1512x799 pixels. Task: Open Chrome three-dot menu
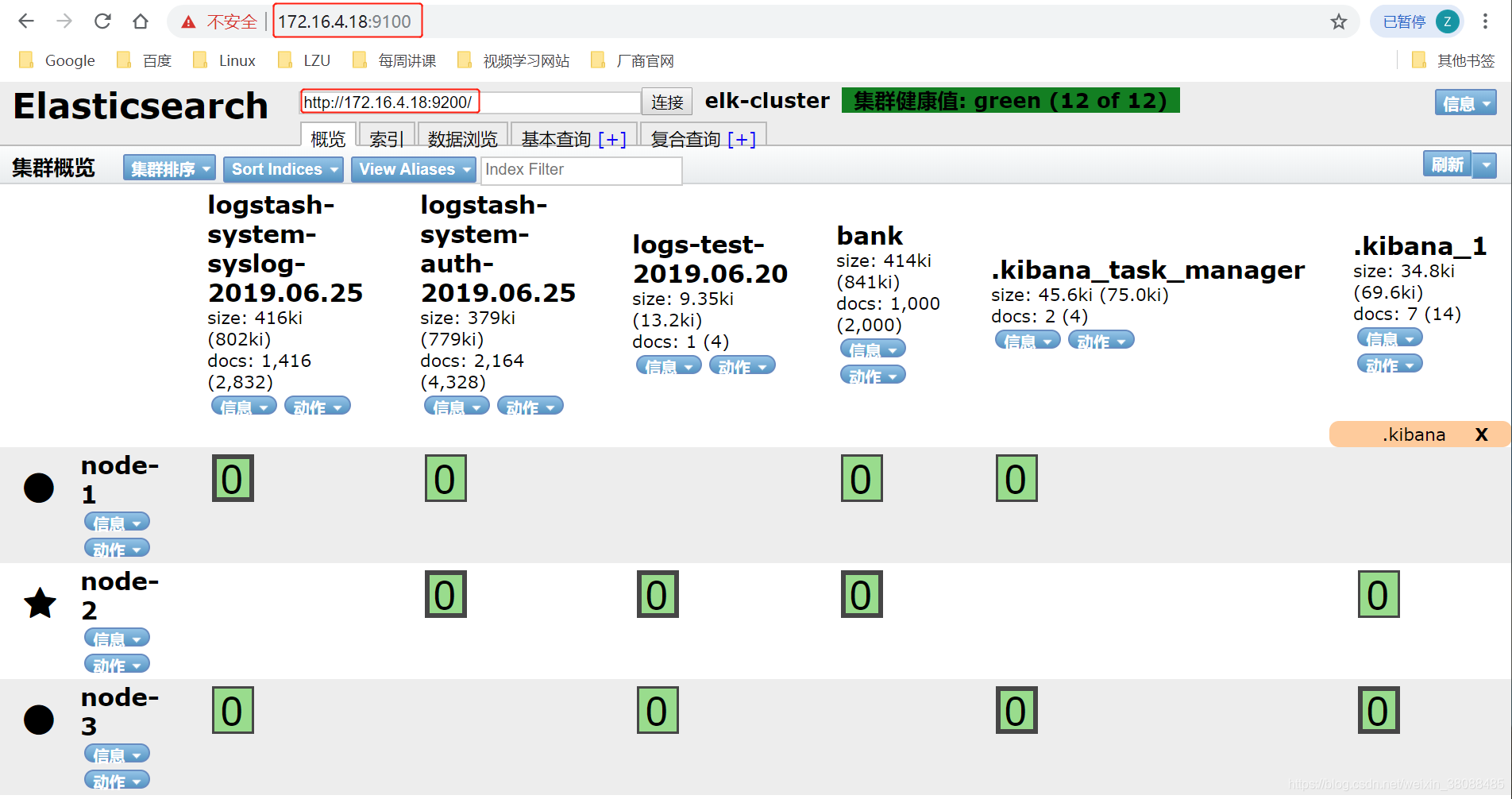point(1485,21)
